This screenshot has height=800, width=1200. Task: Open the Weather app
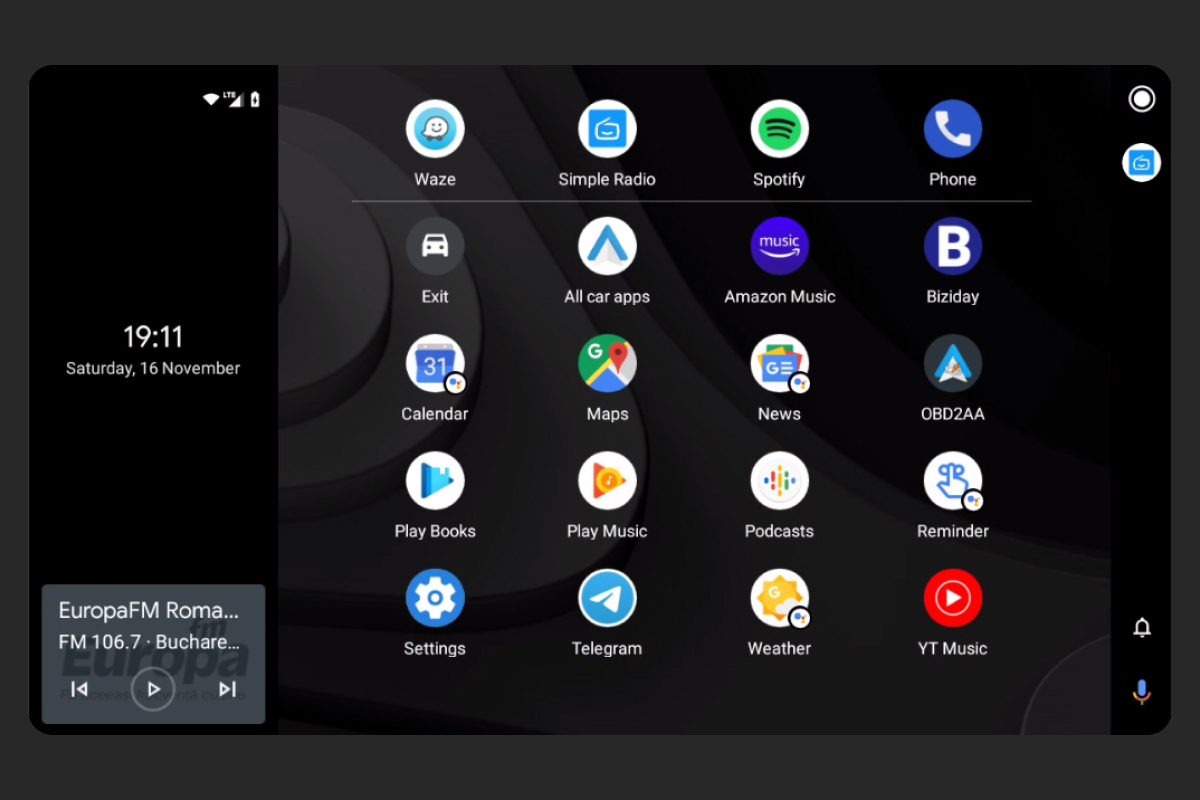[x=779, y=596]
